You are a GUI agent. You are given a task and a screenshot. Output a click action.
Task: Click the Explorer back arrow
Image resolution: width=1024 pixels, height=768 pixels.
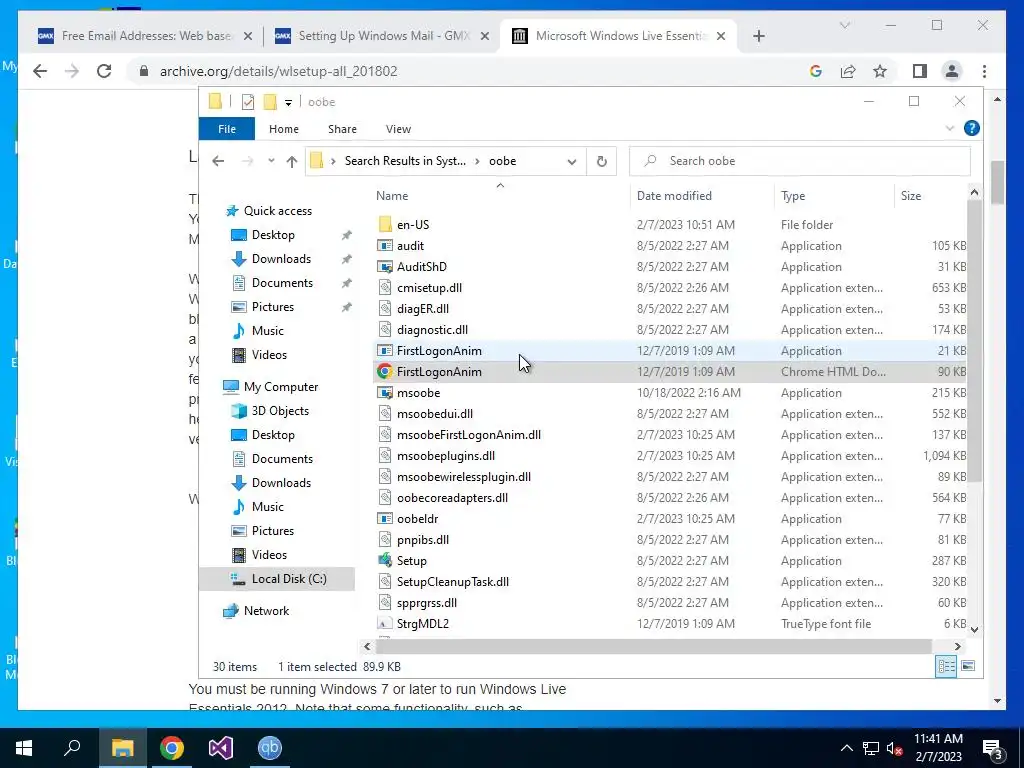coord(218,161)
